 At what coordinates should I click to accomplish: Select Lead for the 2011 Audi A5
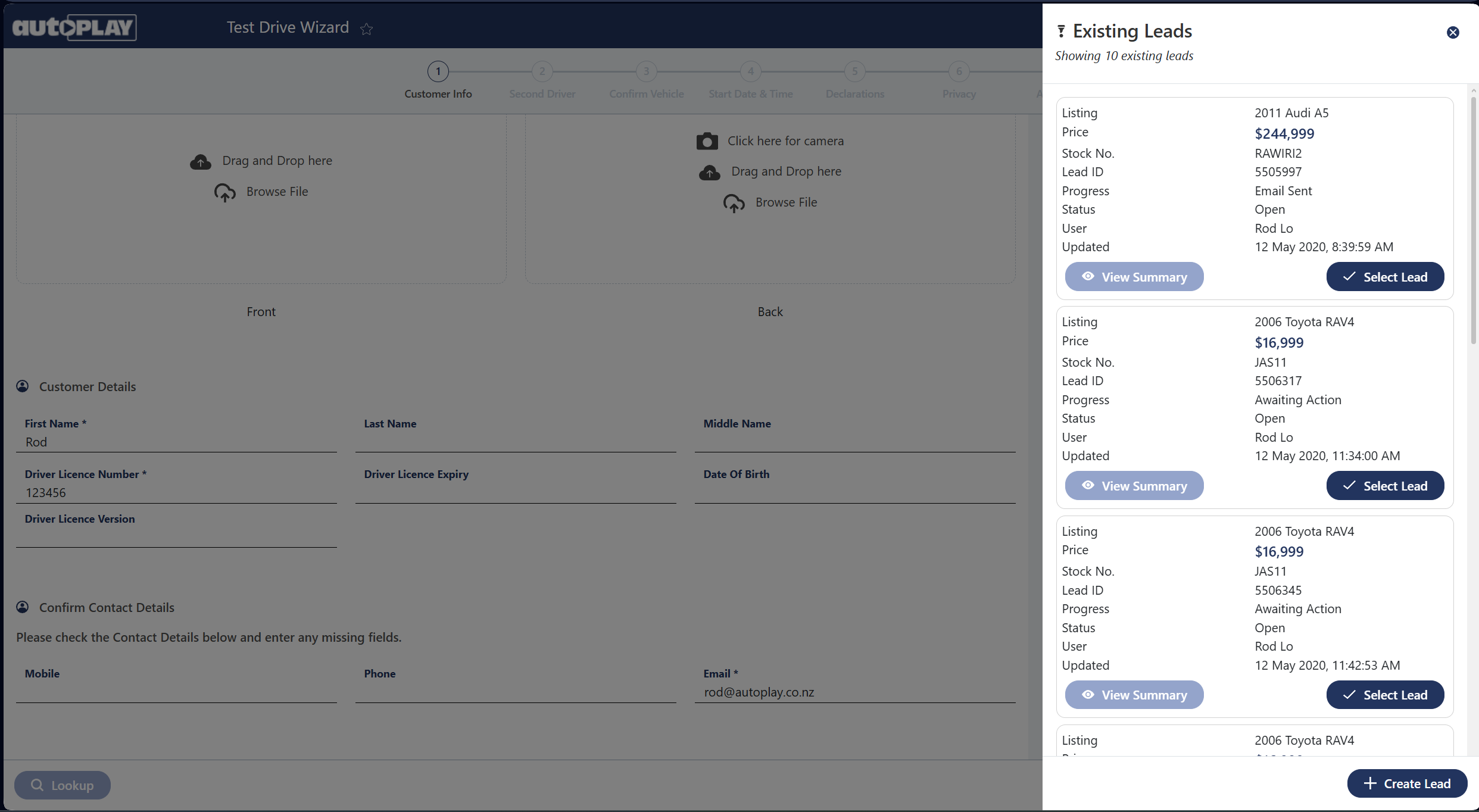1384,277
